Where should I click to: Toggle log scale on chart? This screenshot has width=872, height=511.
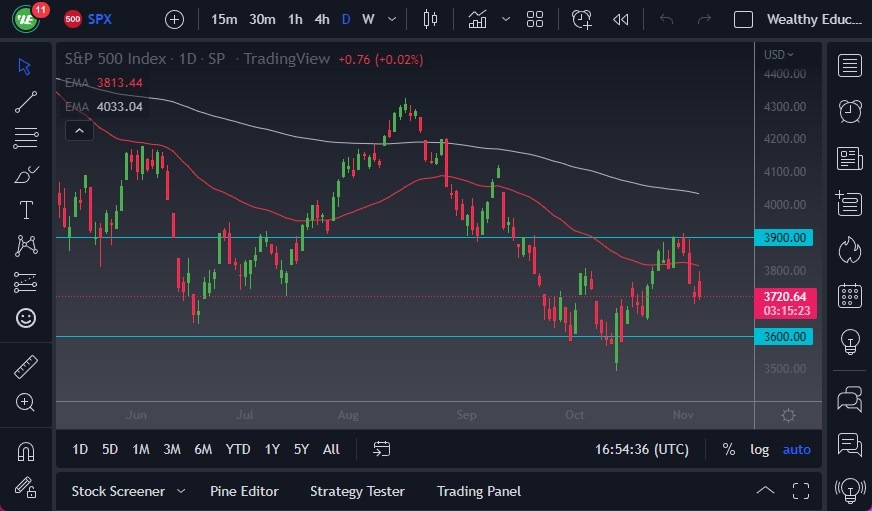coord(760,449)
